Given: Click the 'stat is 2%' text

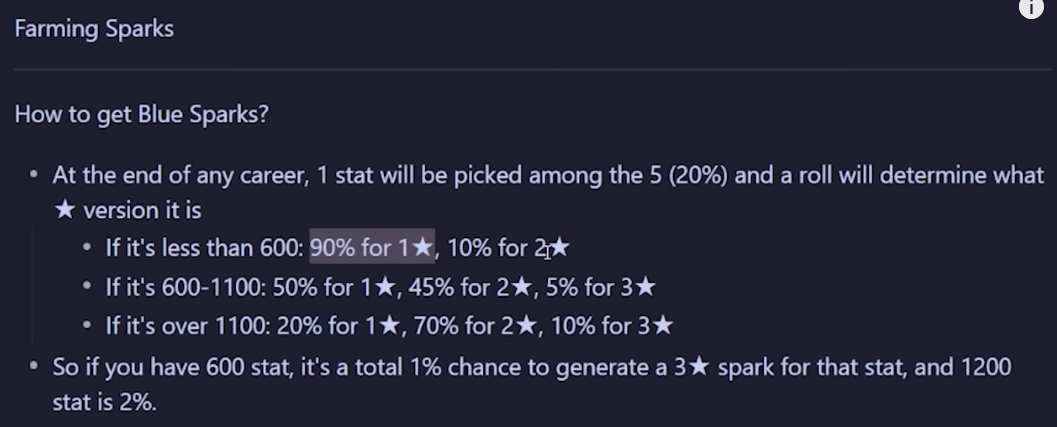Looking at the screenshot, I should [x=107, y=403].
